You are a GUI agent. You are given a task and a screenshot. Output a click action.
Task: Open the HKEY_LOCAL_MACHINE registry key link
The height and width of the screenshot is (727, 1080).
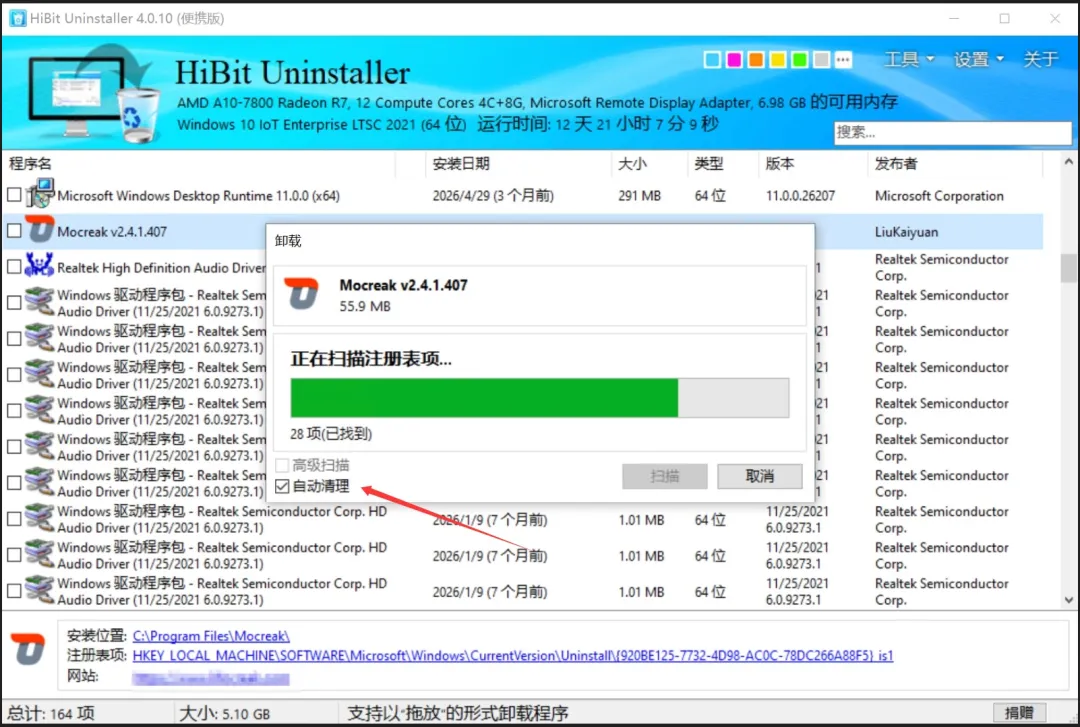tap(512, 656)
